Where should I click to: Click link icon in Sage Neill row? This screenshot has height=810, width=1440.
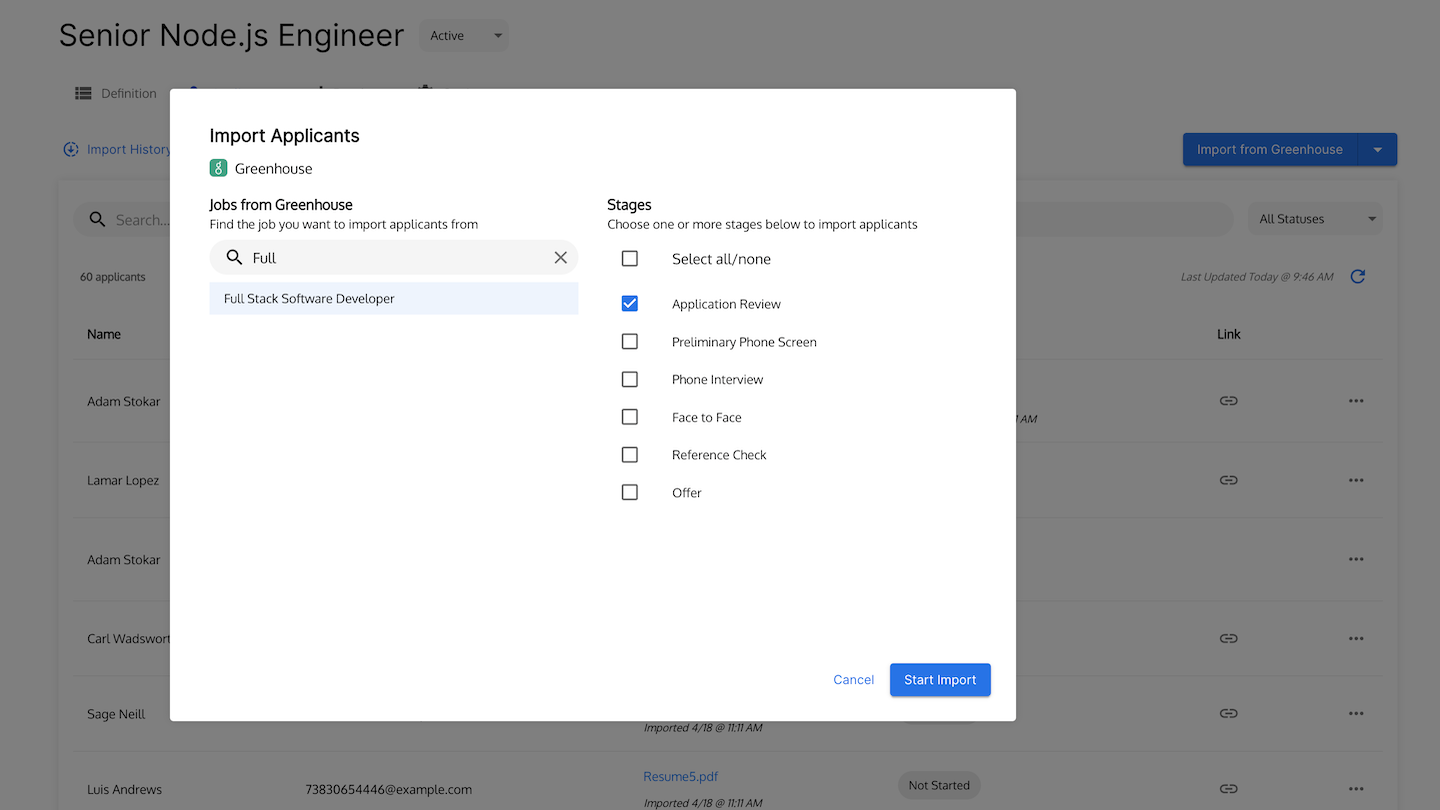pyautogui.click(x=1228, y=714)
